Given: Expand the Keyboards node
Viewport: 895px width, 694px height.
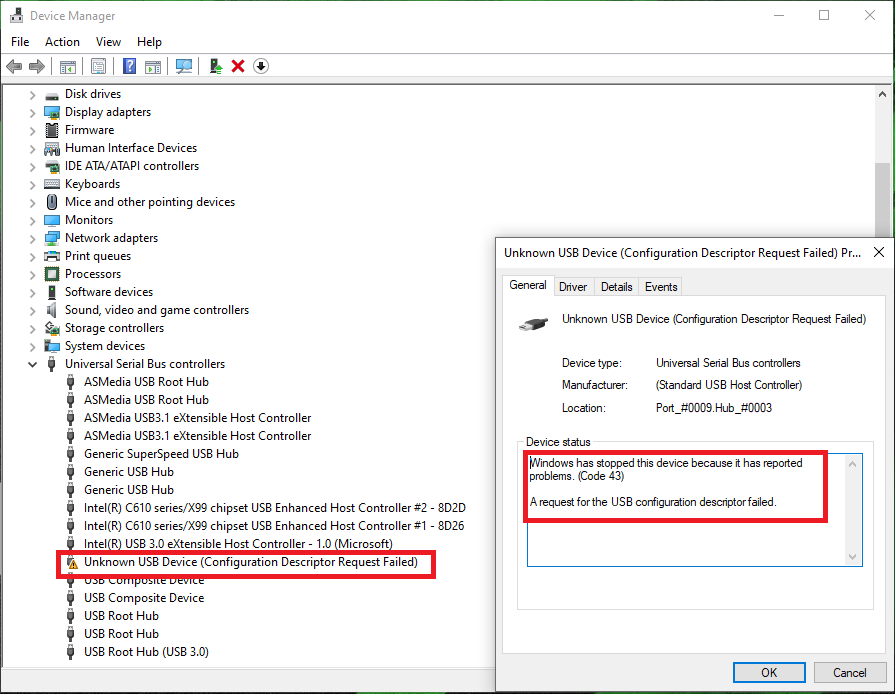Looking at the screenshot, I should point(33,185).
